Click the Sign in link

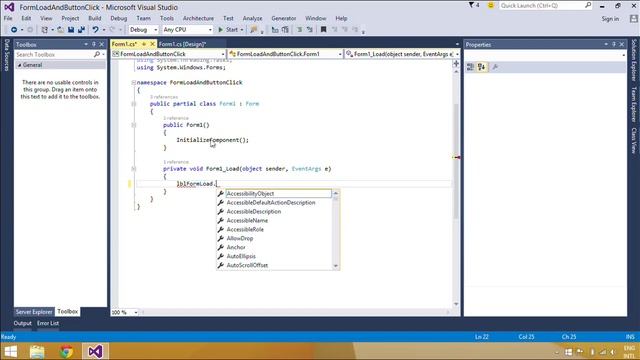tap(610, 19)
